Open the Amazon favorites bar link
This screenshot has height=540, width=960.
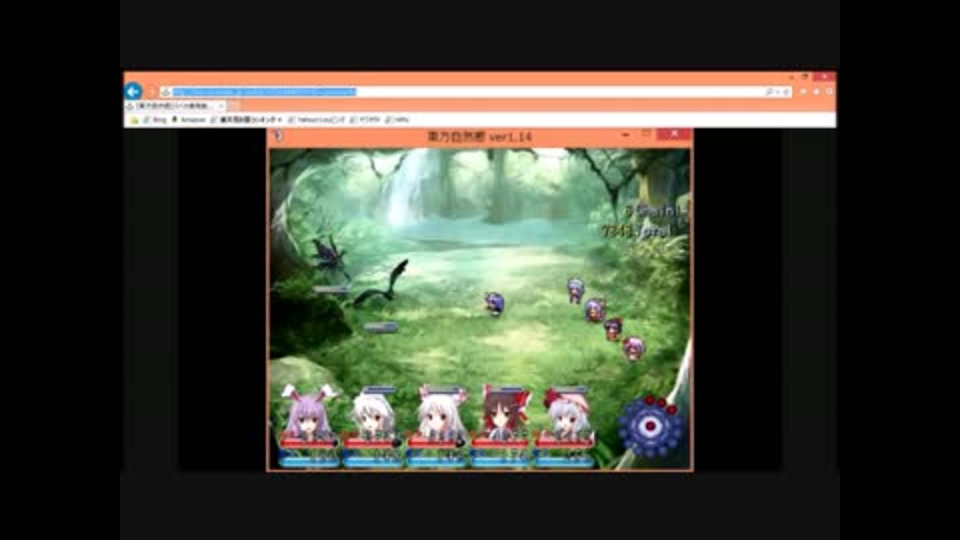tap(188, 120)
